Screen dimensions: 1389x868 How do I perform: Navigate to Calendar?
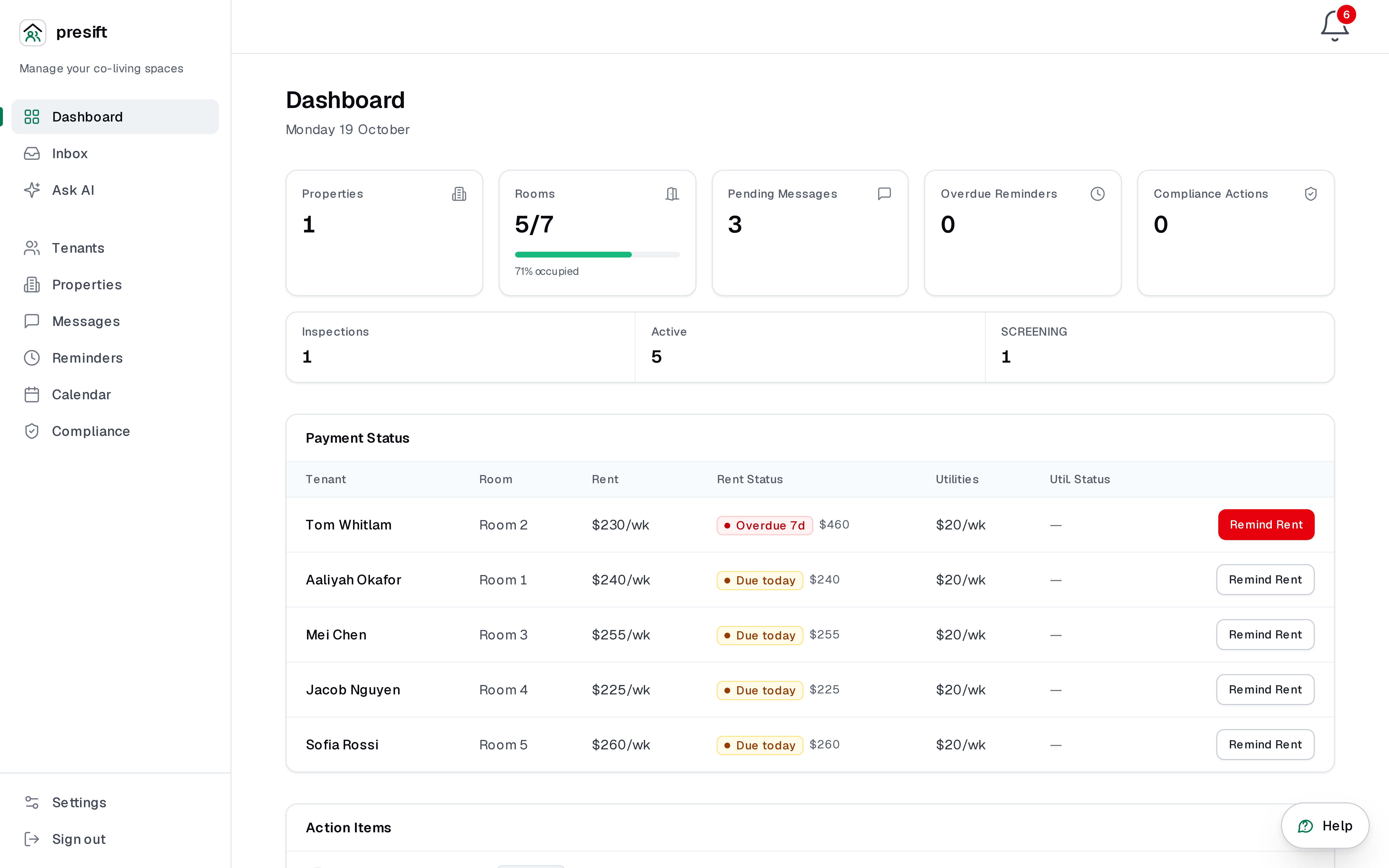pos(115,394)
